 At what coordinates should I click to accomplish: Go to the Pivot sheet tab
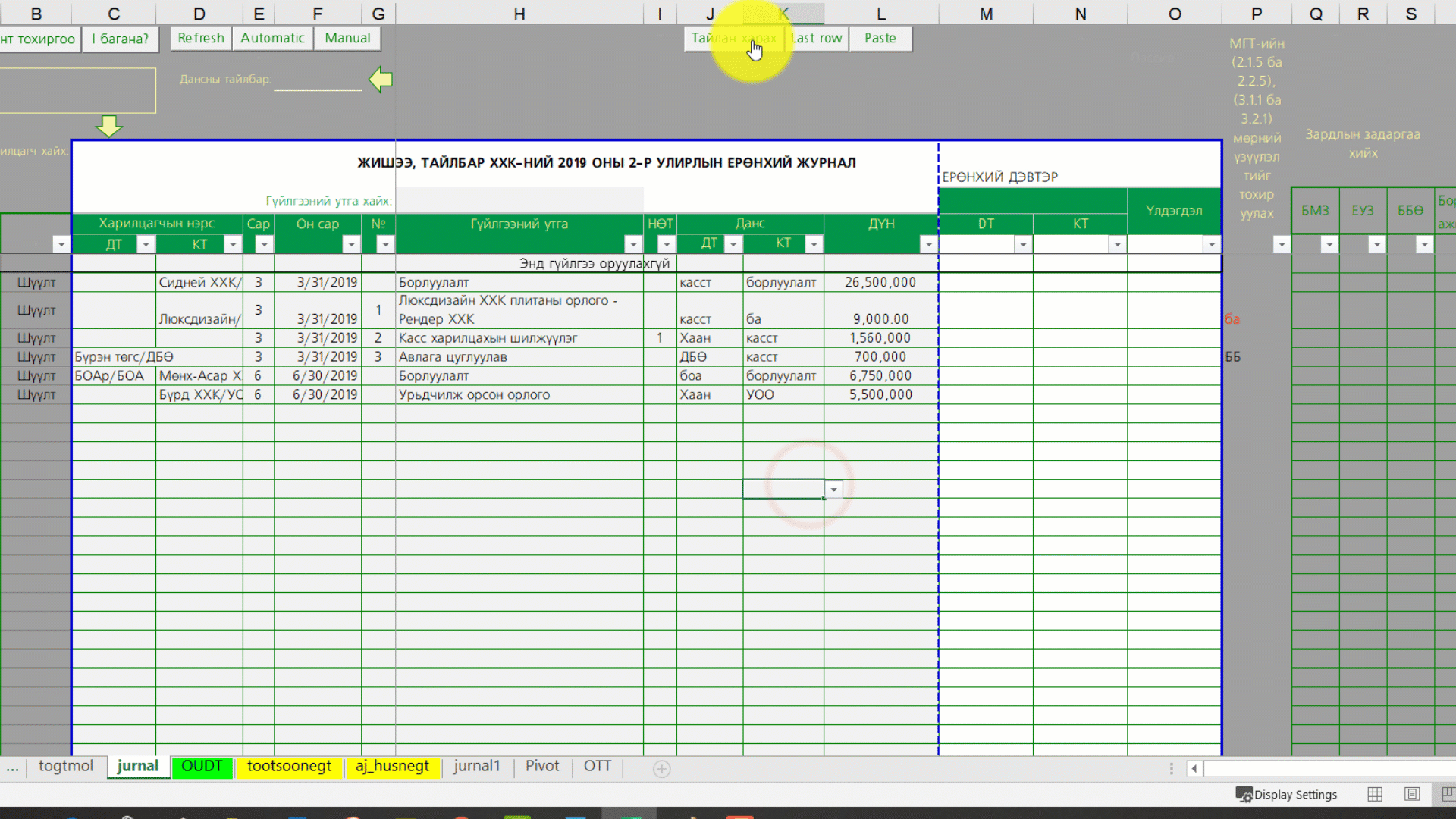[542, 766]
